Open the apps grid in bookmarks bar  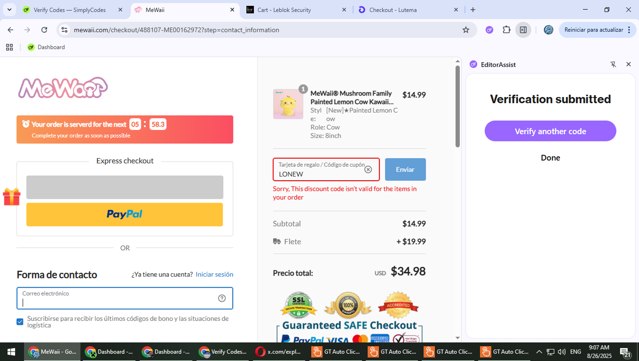point(9,47)
